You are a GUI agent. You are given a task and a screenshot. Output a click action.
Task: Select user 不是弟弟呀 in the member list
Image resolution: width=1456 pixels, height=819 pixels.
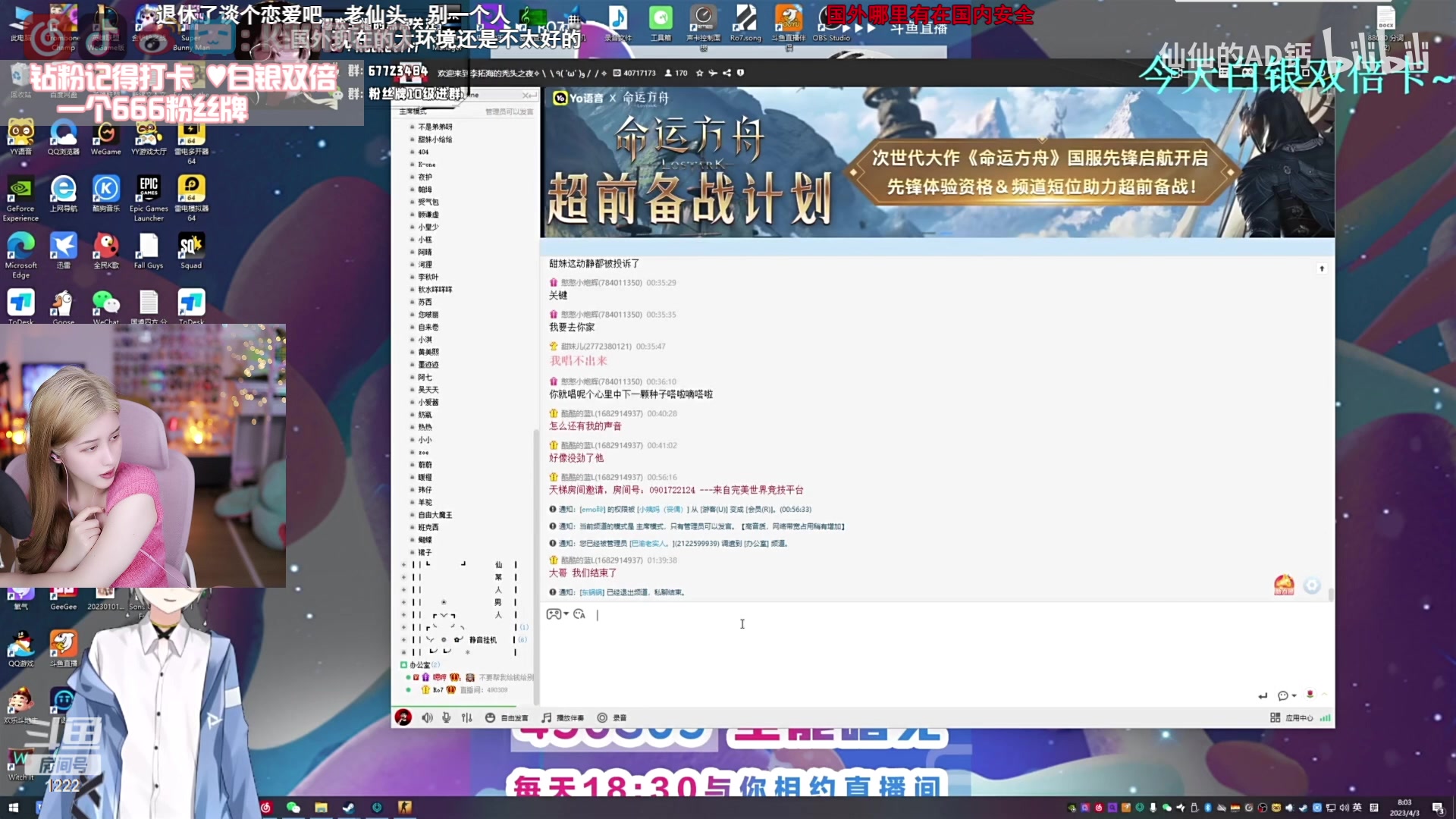pyautogui.click(x=435, y=127)
